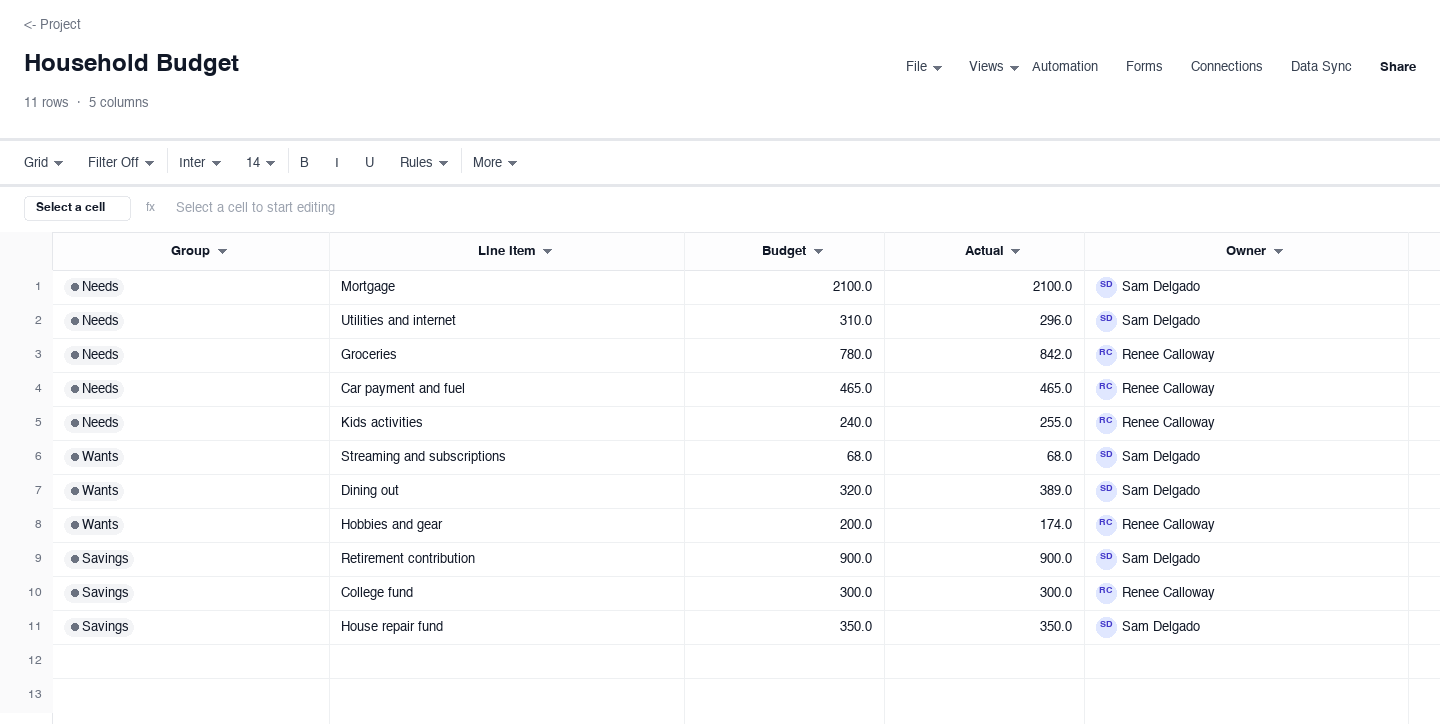Open the Line Item column dropdown arrow
This screenshot has width=1440, height=724.
click(x=547, y=252)
